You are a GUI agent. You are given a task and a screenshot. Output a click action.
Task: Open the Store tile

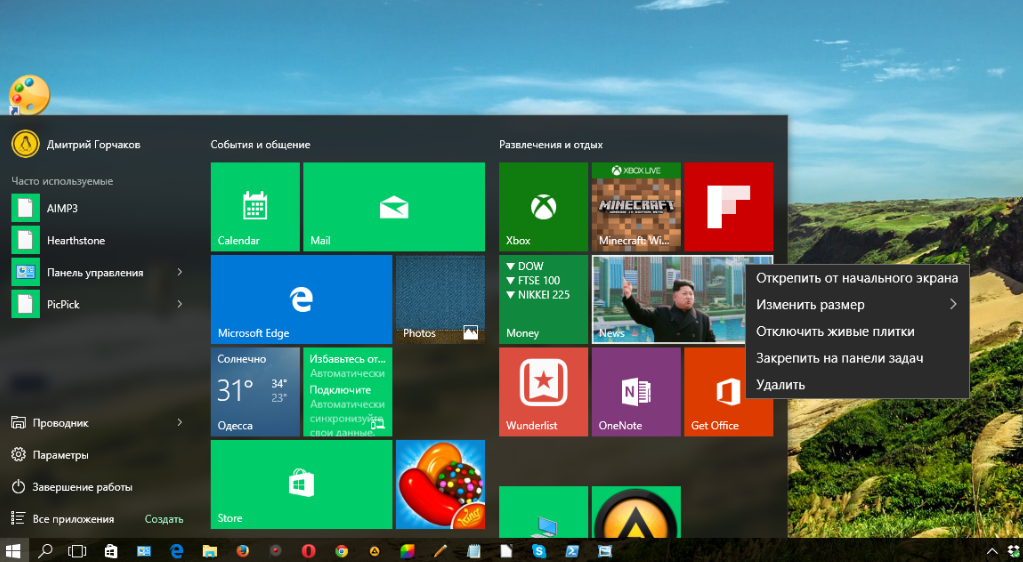[x=300, y=484]
